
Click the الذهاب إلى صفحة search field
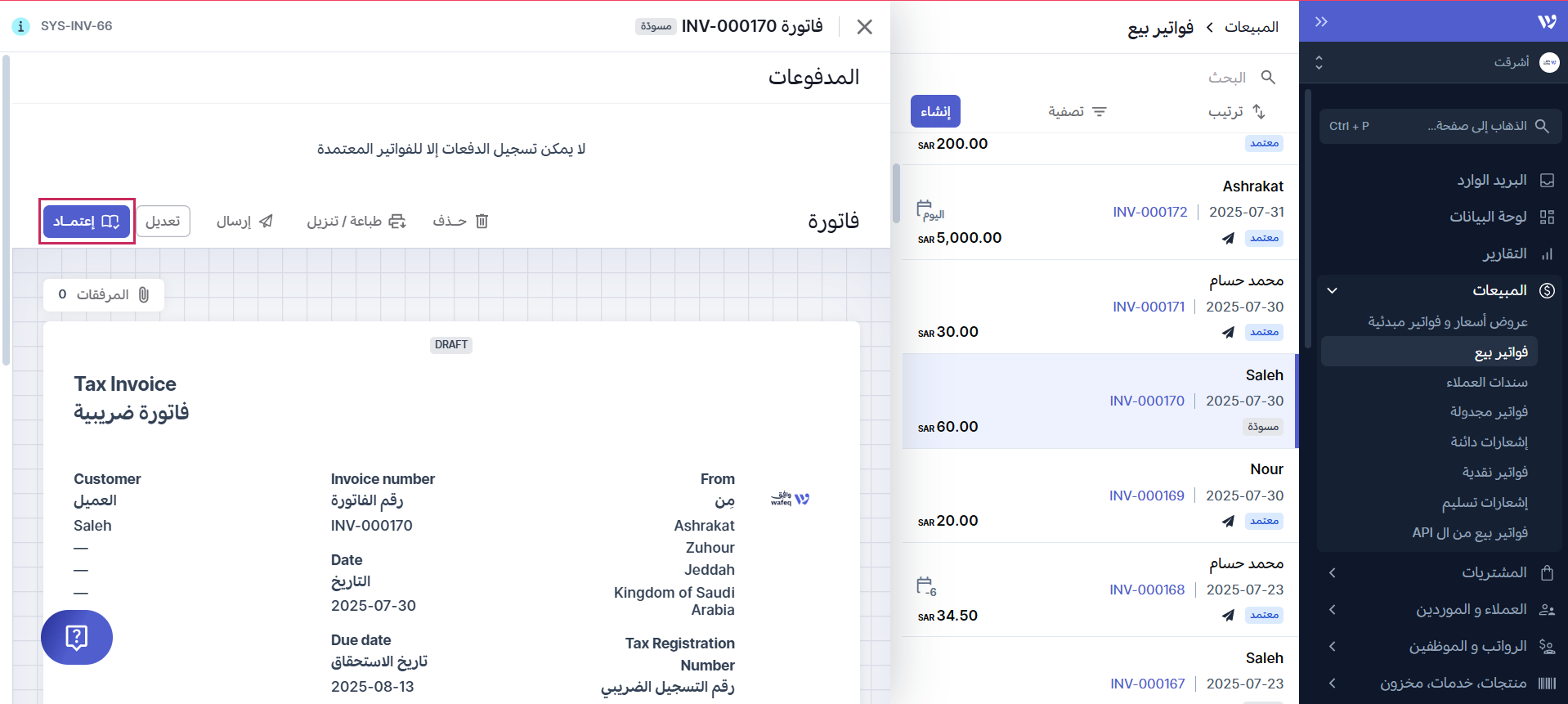pyautogui.click(x=1440, y=126)
